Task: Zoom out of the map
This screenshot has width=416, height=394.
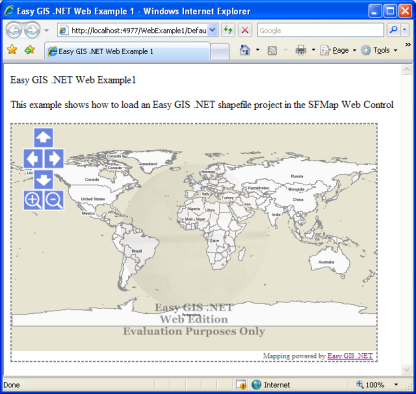Action: [54, 201]
